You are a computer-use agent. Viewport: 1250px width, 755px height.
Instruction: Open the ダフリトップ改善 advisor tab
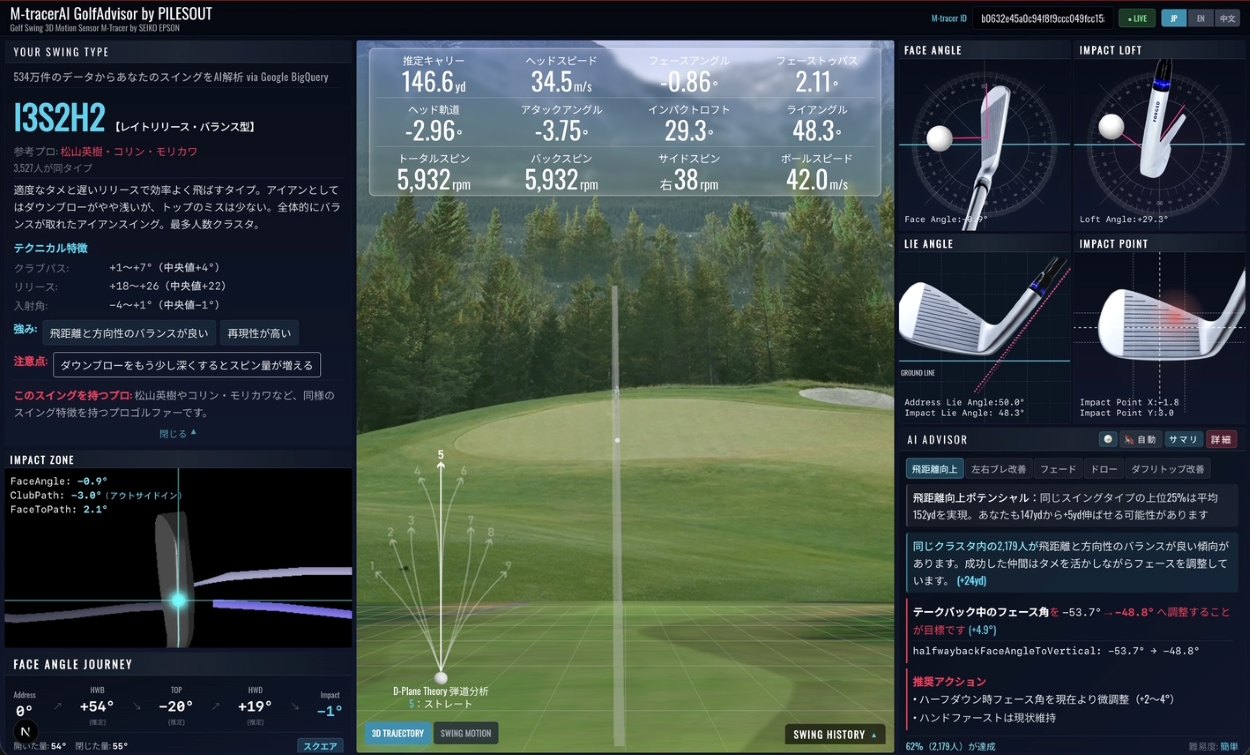[x=1167, y=469]
